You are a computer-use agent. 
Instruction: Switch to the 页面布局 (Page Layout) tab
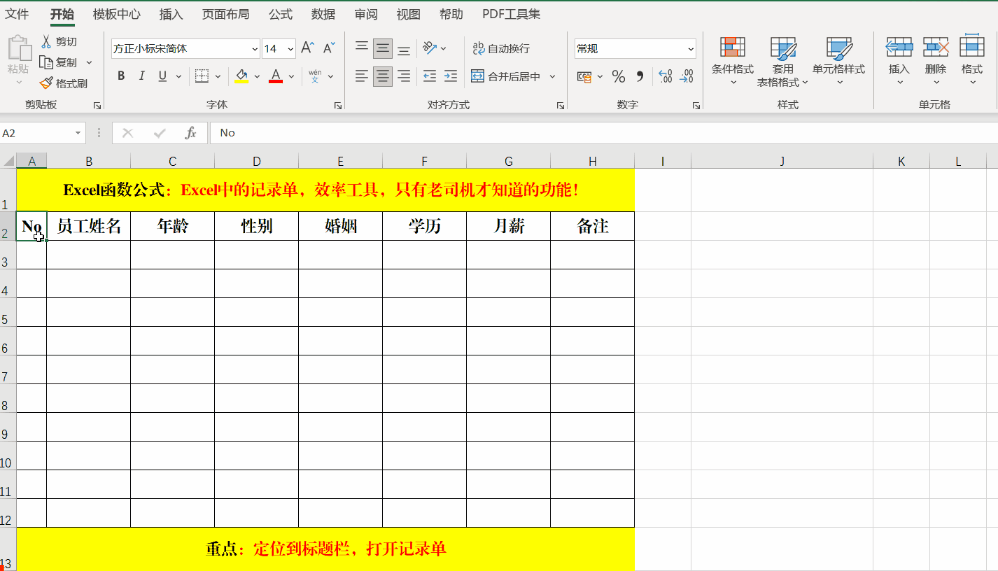click(225, 13)
